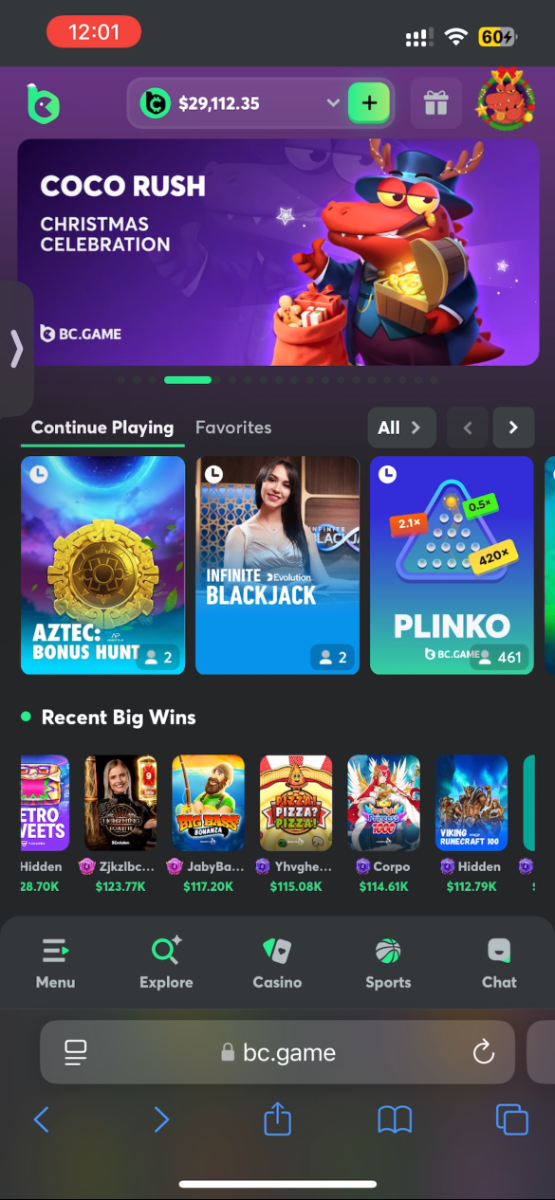This screenshot has width=555, height=1200.
Task: Open the bottom Menu tab
Action: 55,963
